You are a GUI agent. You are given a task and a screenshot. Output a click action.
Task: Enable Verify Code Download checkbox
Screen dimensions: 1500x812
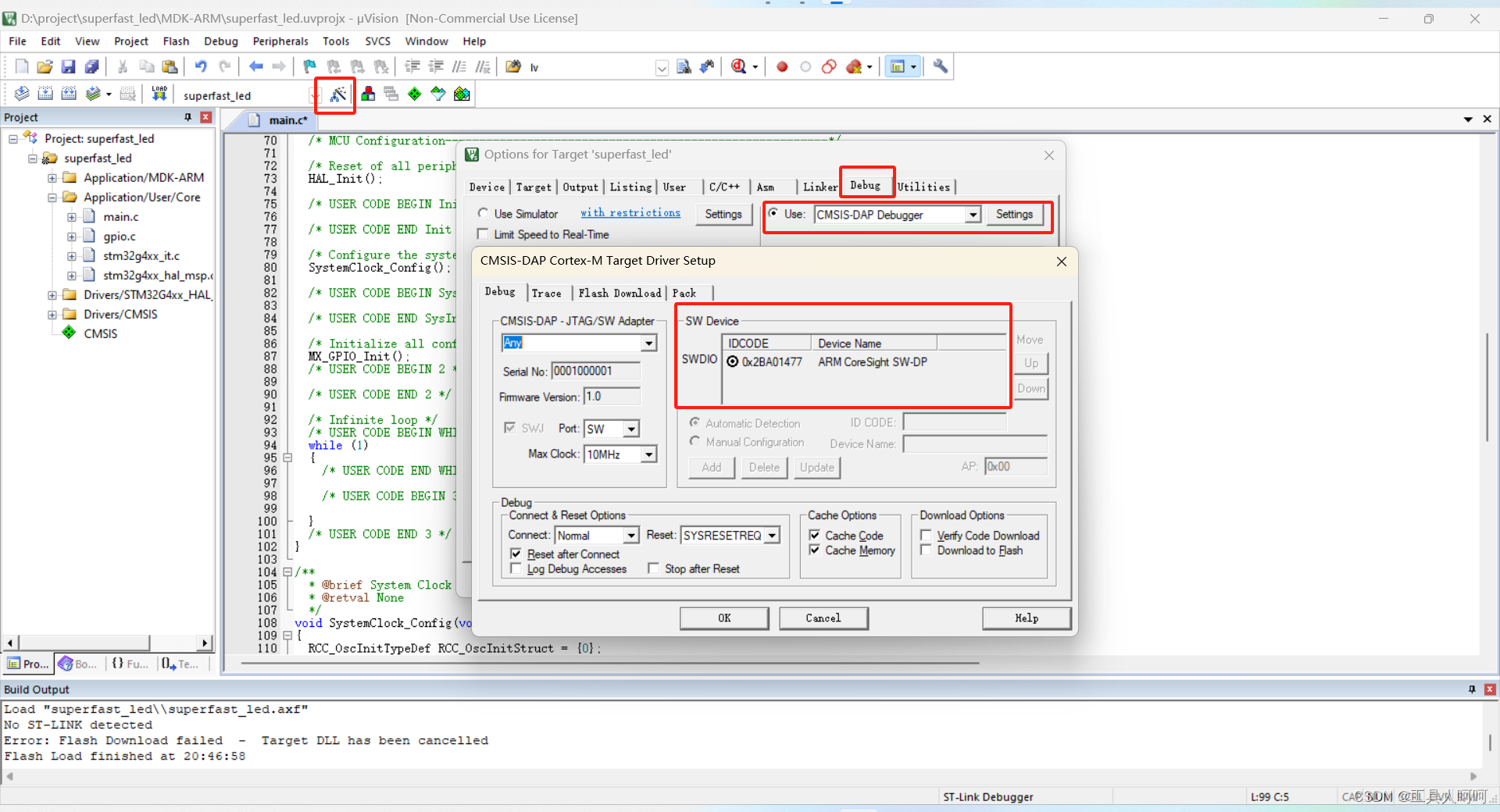(x=926, y=535)
